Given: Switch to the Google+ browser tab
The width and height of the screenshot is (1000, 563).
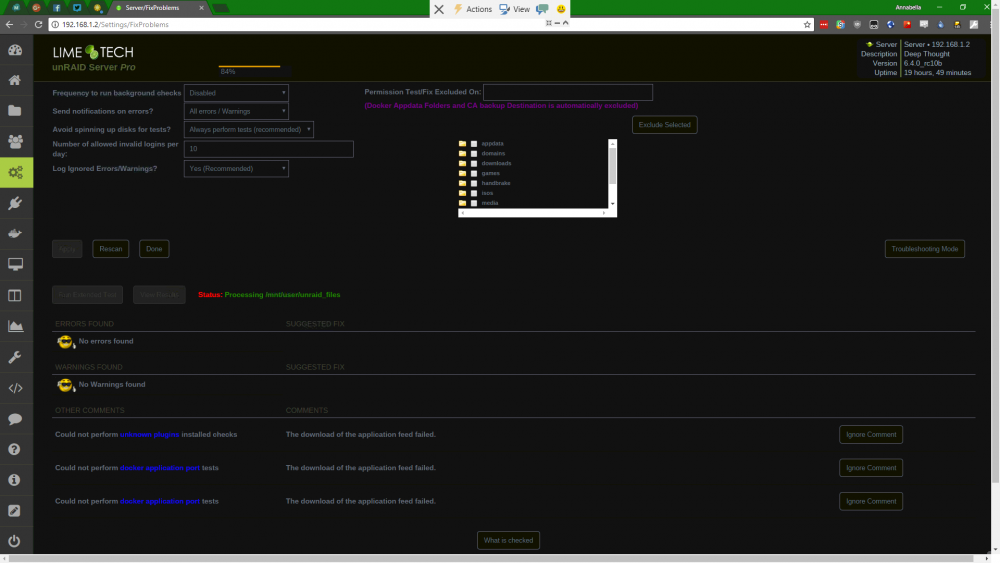Looking at the screenshot, I should pyautogui.click(x=36, y=8).
